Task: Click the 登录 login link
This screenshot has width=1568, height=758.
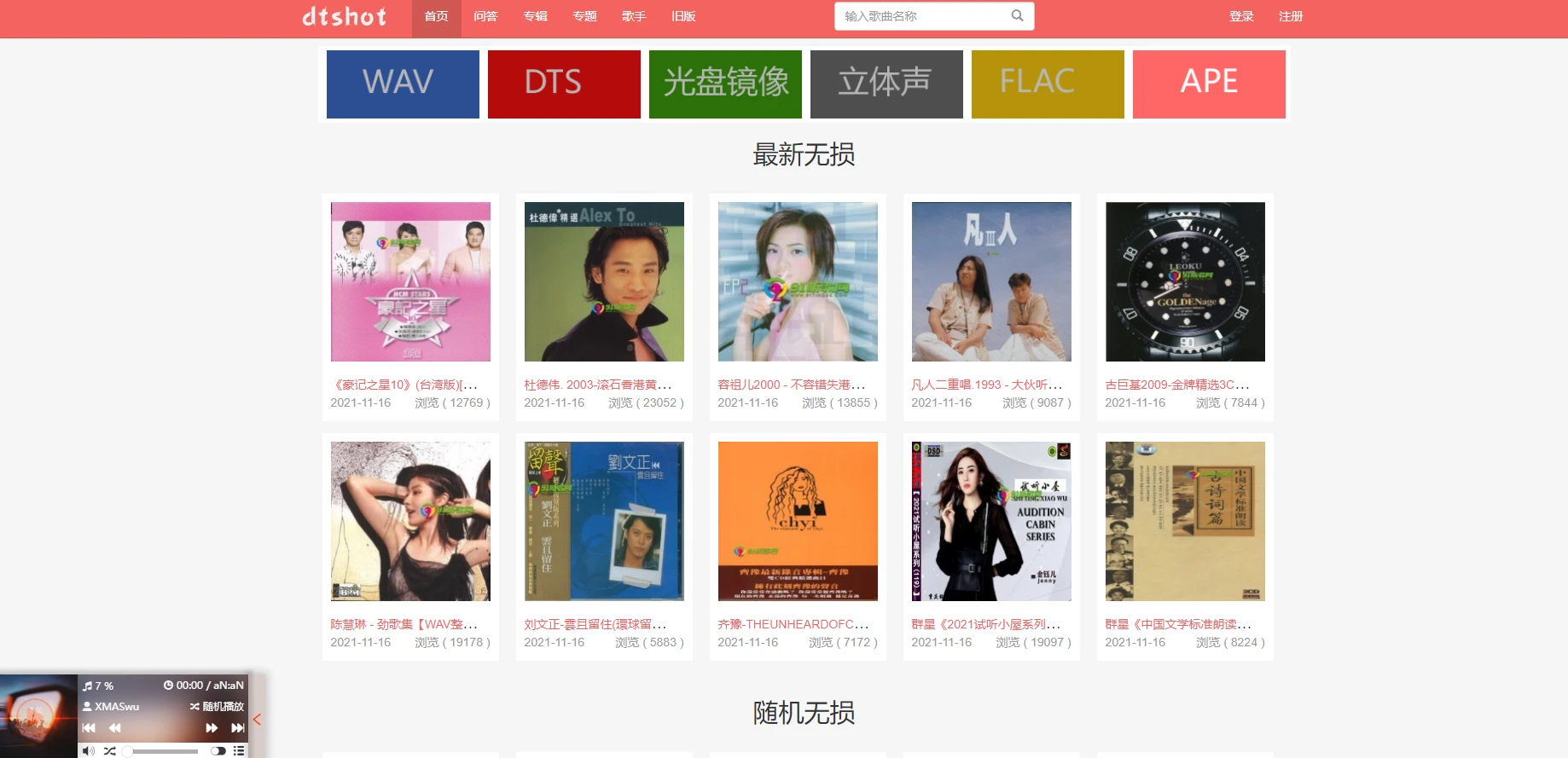Action: pos(1241,16)
